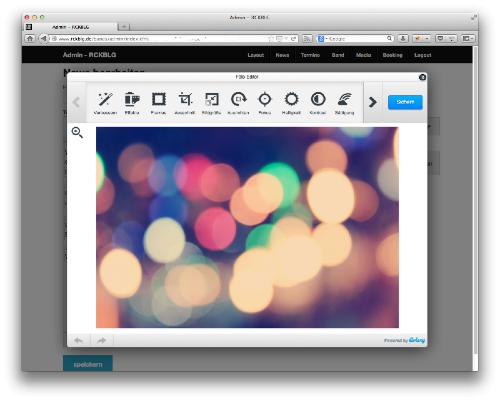Click the browser URL address field
This screenshot has height=401, width=500.
coord(173,39)
